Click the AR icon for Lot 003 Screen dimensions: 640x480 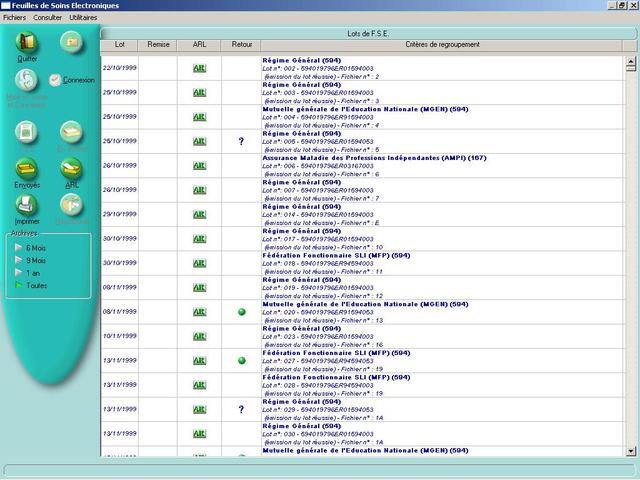pyautogui.click(x=200, y=93)
